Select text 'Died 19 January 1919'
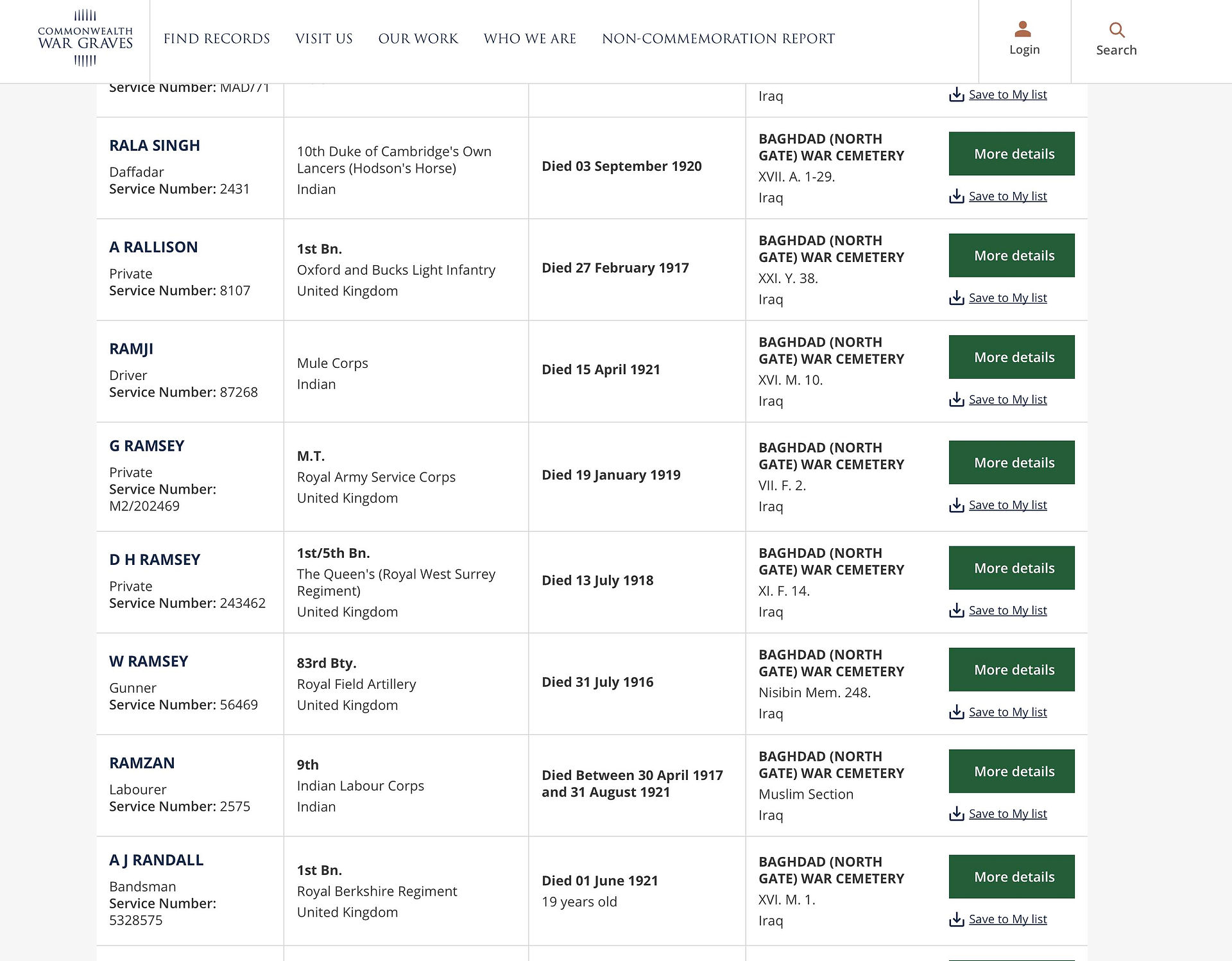The width and height of the screenshot is (1232, 961). pos(611,475)
